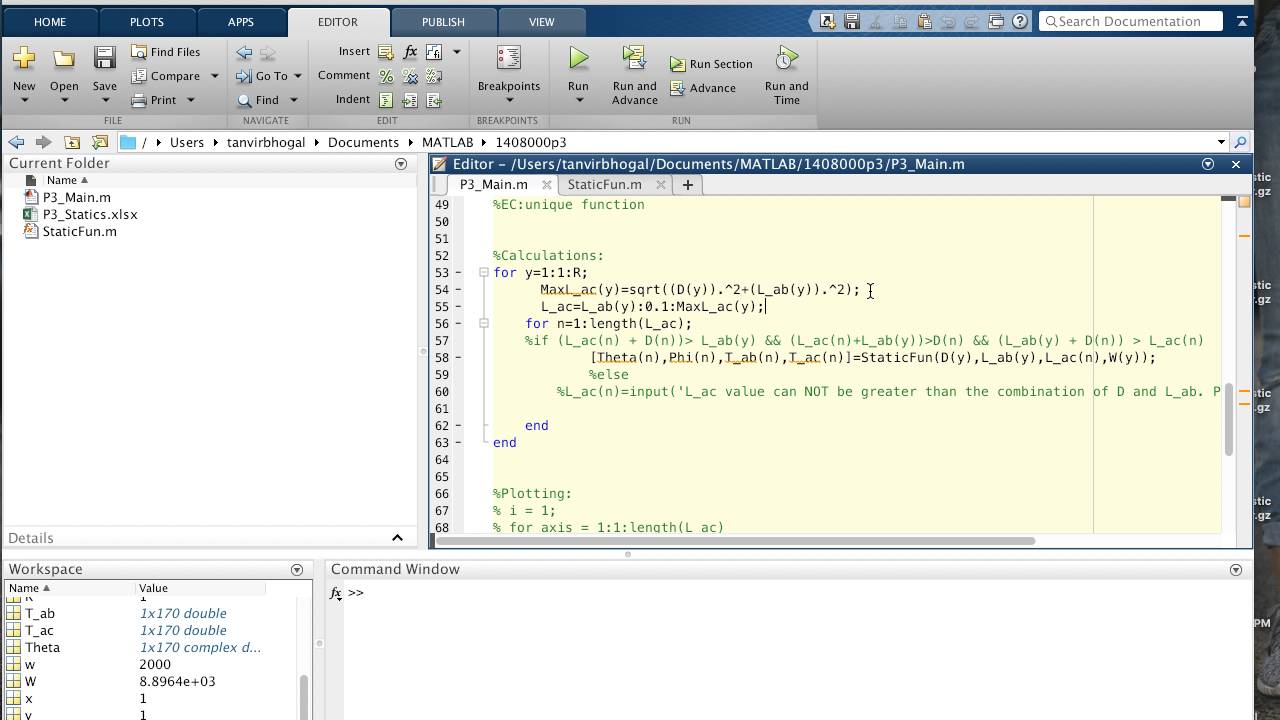Viewport: 1280px width, 720px height.
Task: Click the wrap comments icon
Action: tap(434, 76)
